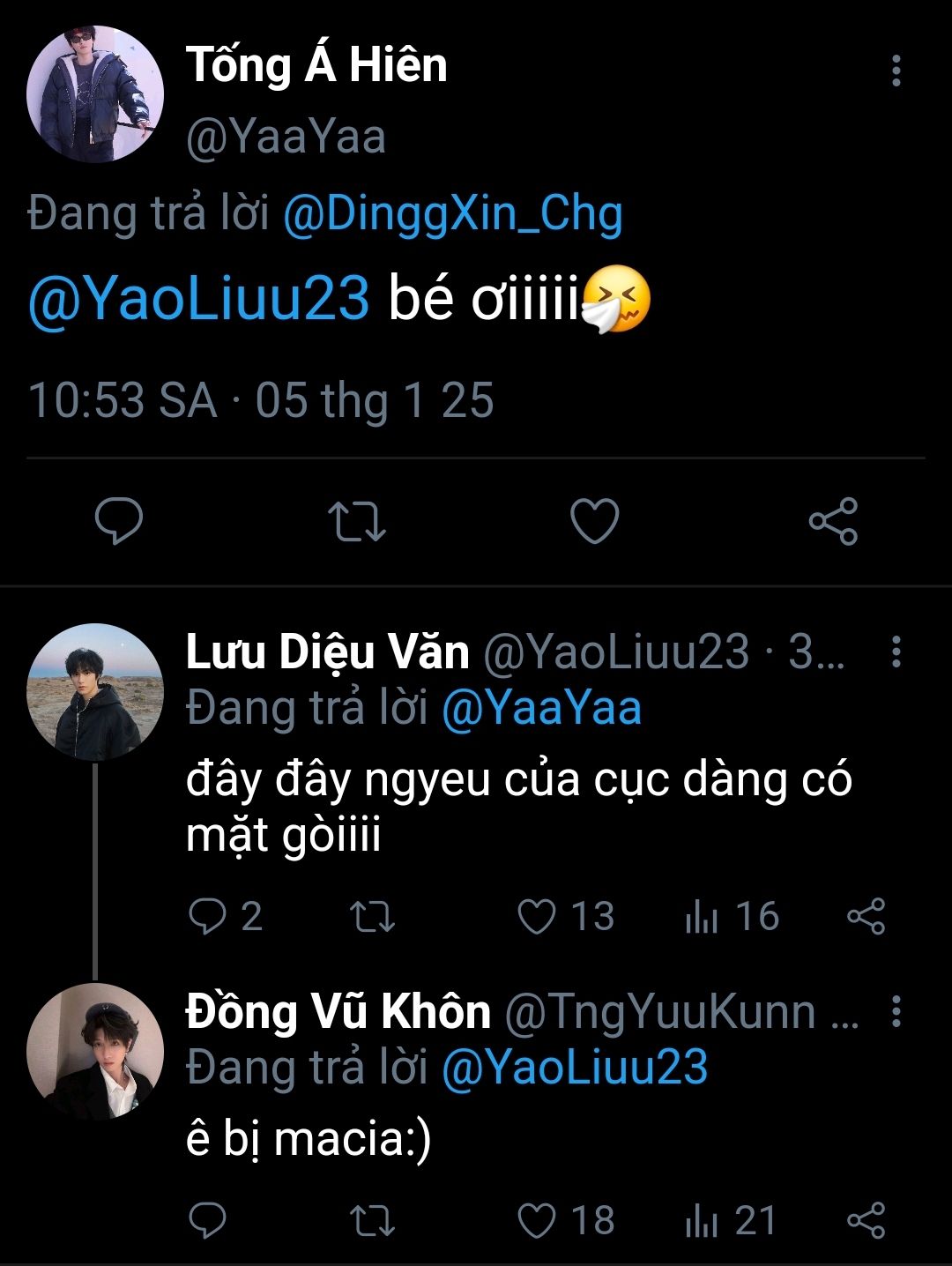The width and height of the screenshot is (952, 1266).
Task: Like Lưu Diệu Văn's reply with 13 likes
Action: click(536, 917)
